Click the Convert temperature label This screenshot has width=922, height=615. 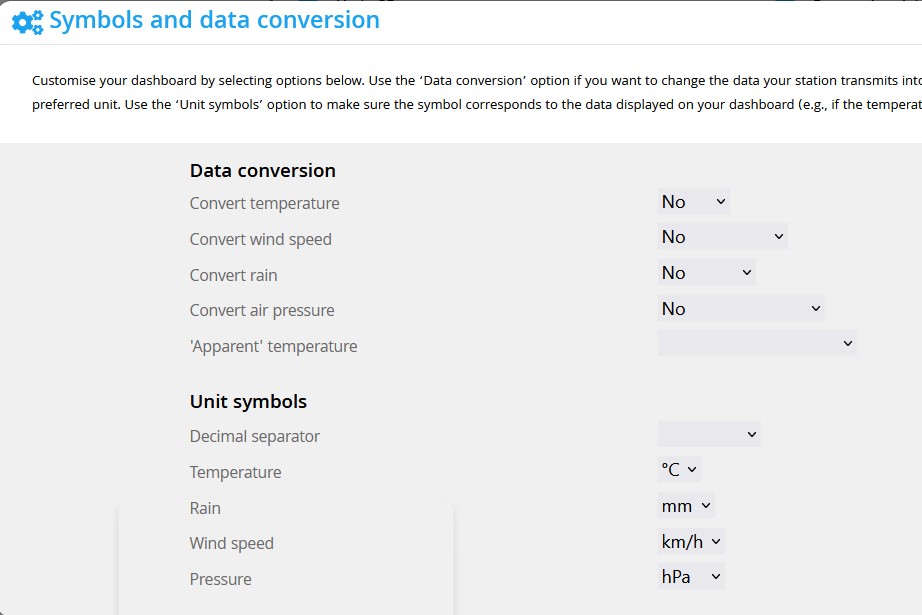click(x=264, y=203)
